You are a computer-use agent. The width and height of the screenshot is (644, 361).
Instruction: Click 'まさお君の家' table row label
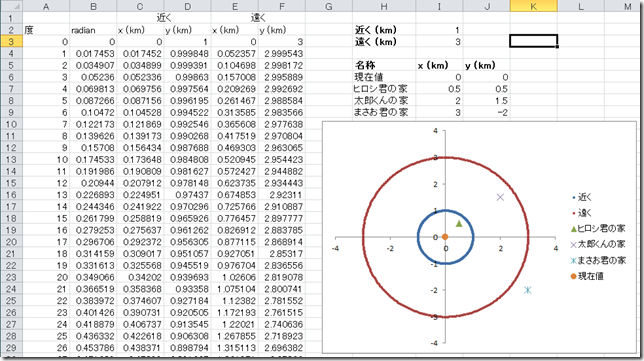click(x=384, y=112)
